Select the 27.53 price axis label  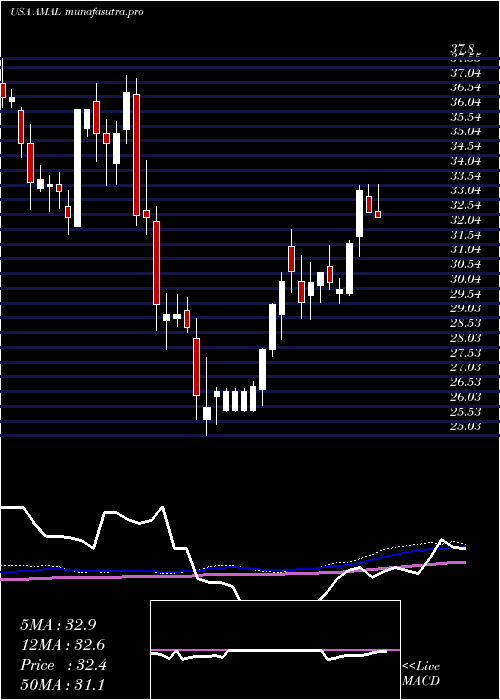[466, 353]
